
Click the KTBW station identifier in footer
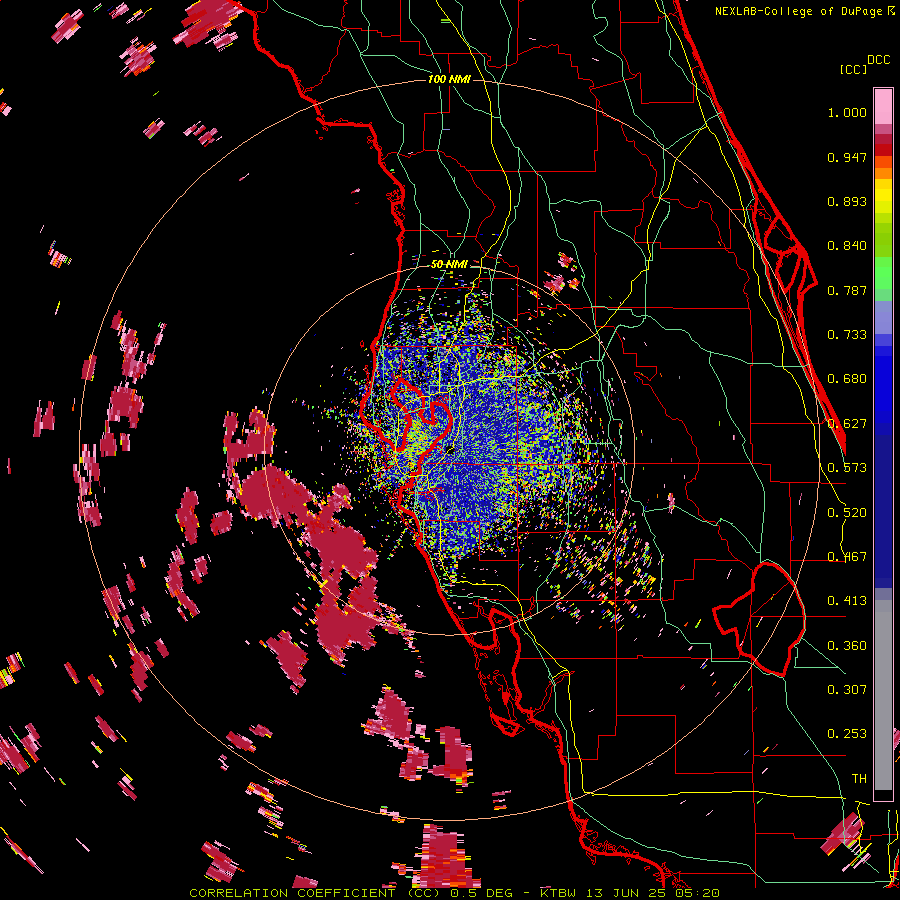click(558, 893)
